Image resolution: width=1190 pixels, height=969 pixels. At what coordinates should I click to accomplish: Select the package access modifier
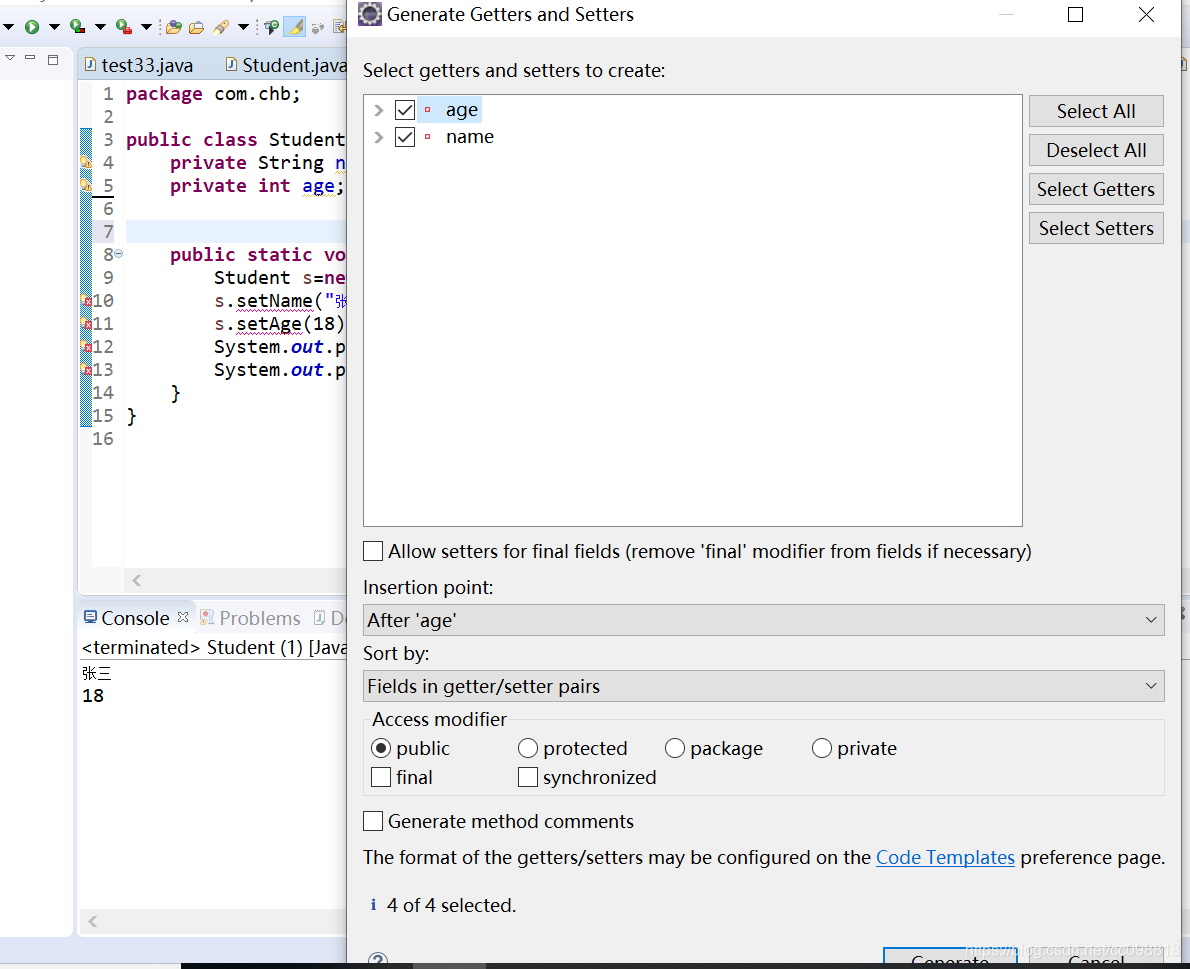[675, 749]
